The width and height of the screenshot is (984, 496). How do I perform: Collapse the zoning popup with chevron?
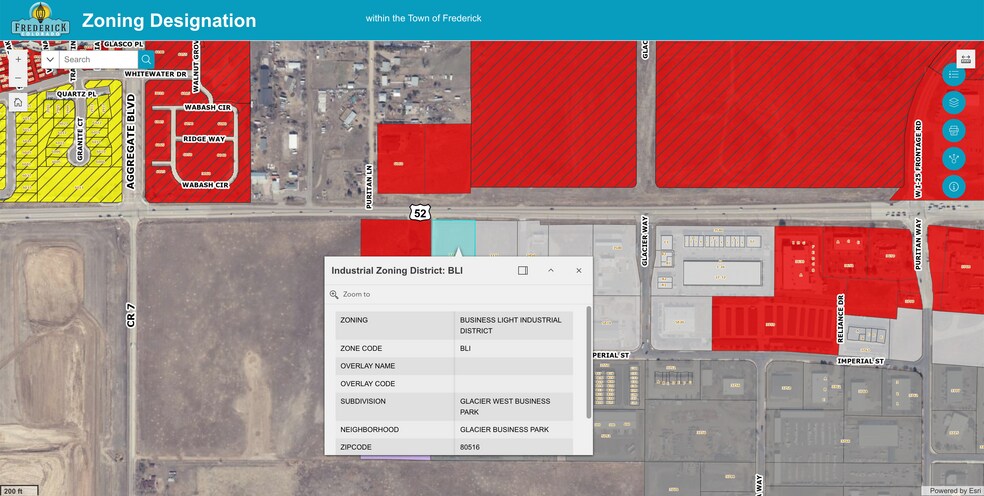[x=550, y=270]
